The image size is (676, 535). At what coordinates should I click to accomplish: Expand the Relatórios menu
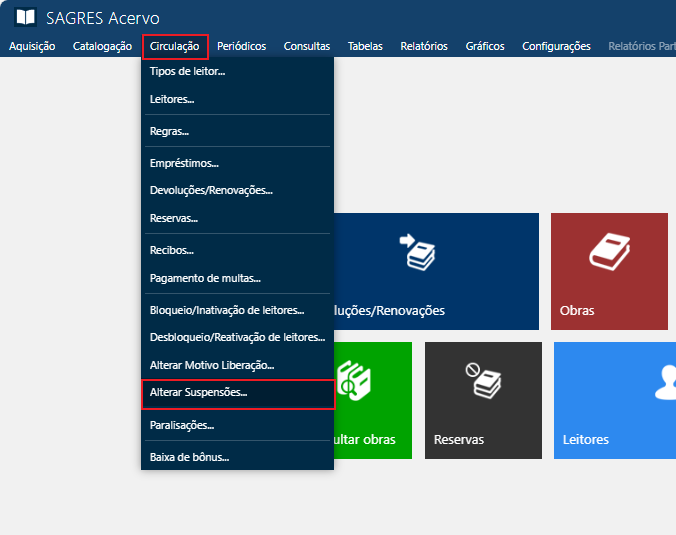423,46
